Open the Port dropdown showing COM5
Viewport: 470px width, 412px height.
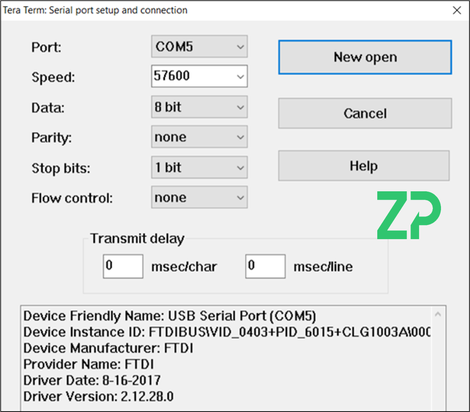click(x=199, y=47)
